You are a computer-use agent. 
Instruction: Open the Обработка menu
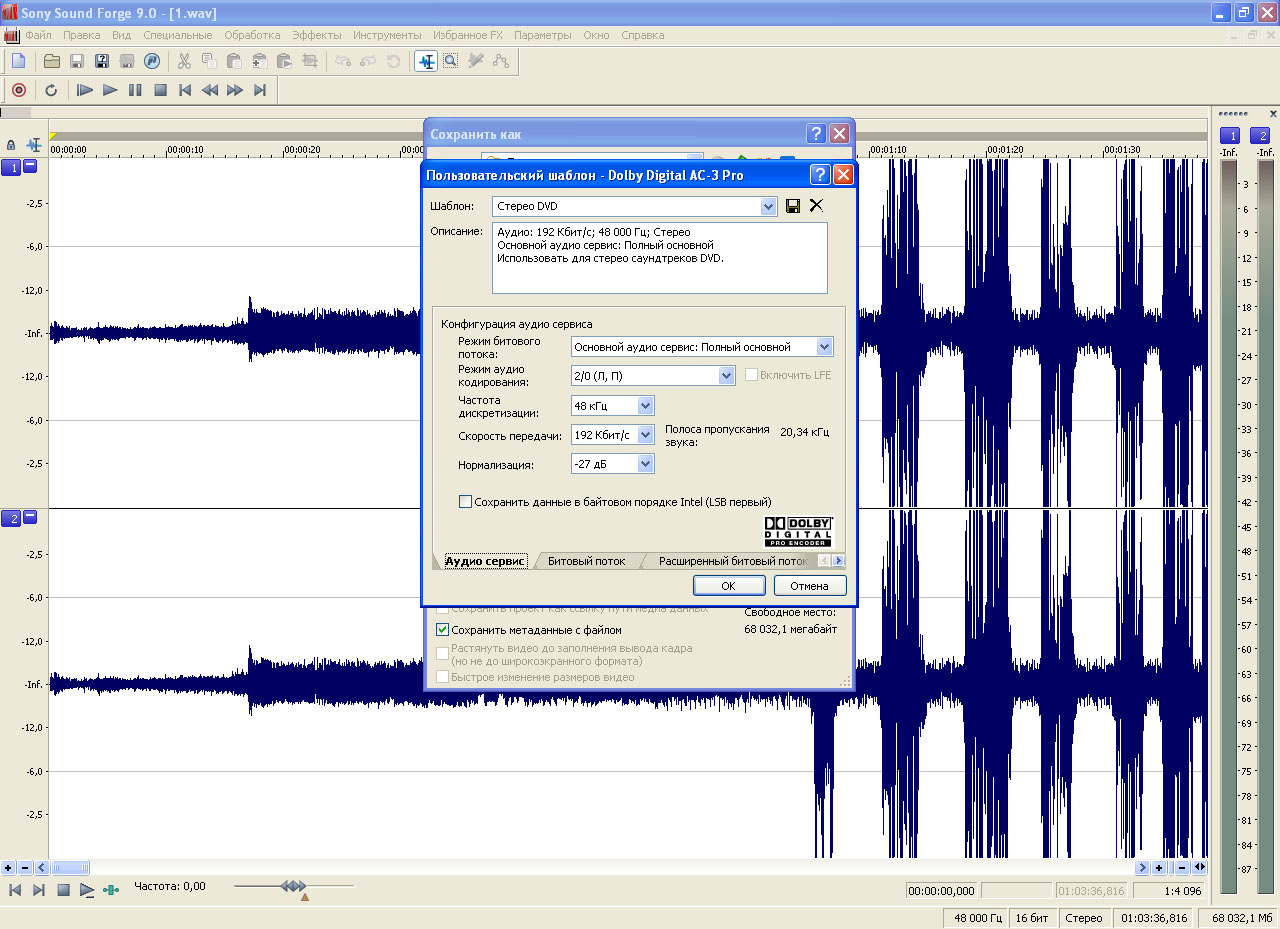252,35
